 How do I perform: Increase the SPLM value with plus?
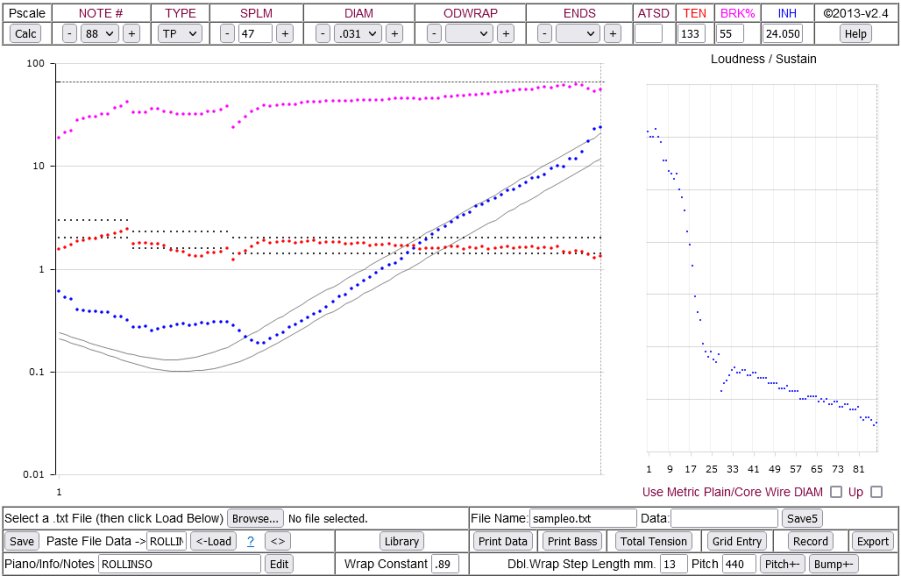pos(284,34)
